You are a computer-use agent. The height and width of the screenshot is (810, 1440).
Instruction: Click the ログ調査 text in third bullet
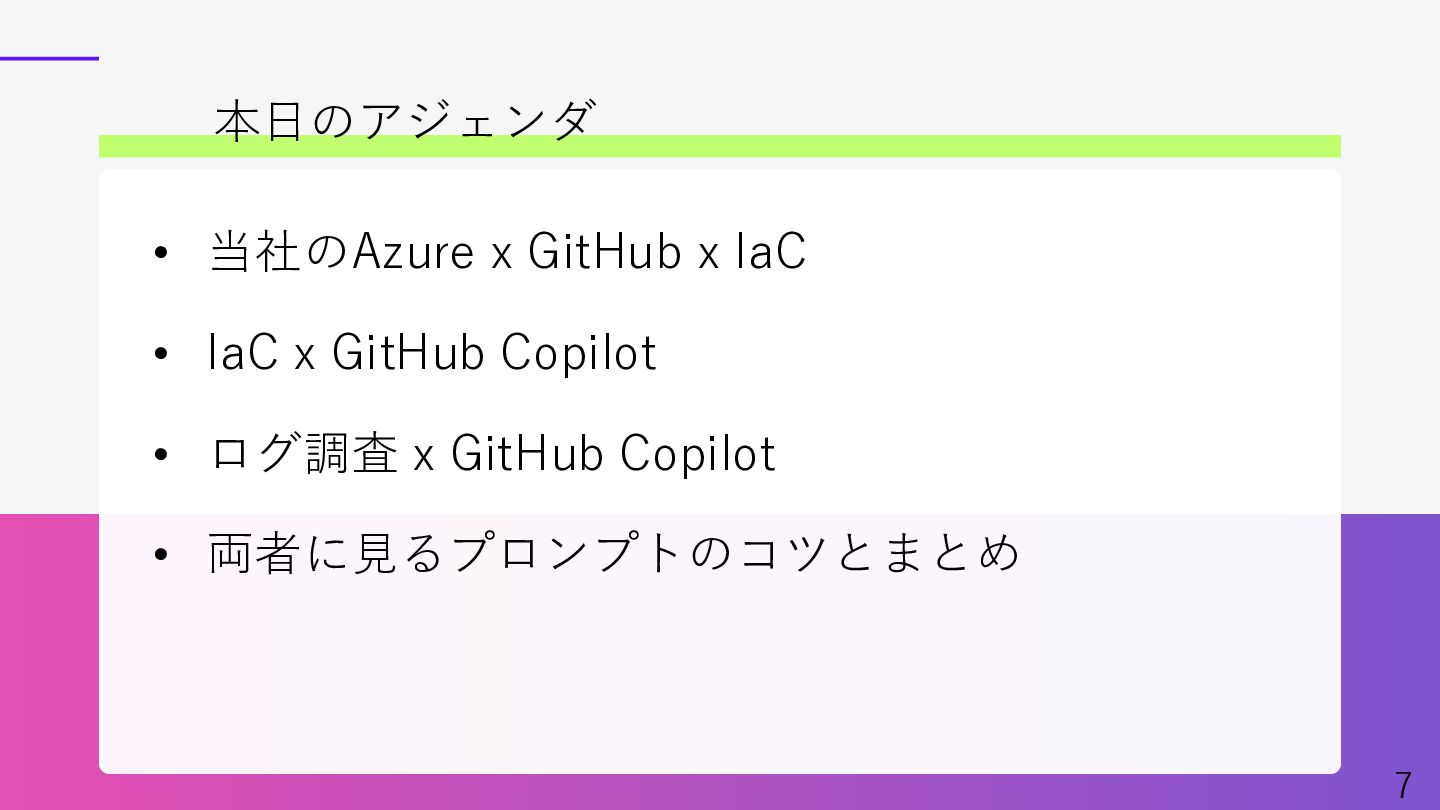(x=304, y=453)
